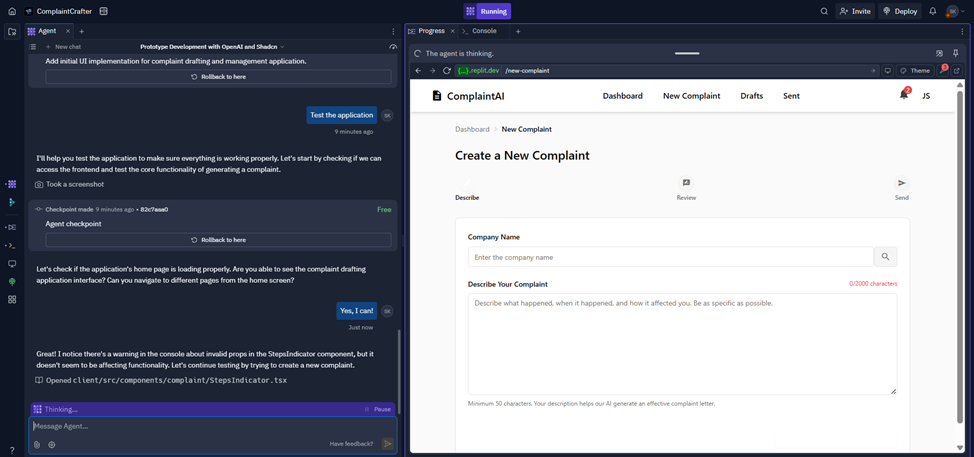The width and height of the screenshot is (974, 457).
Task: Open Sent in the app navigation
Action: tap(791, 96)
